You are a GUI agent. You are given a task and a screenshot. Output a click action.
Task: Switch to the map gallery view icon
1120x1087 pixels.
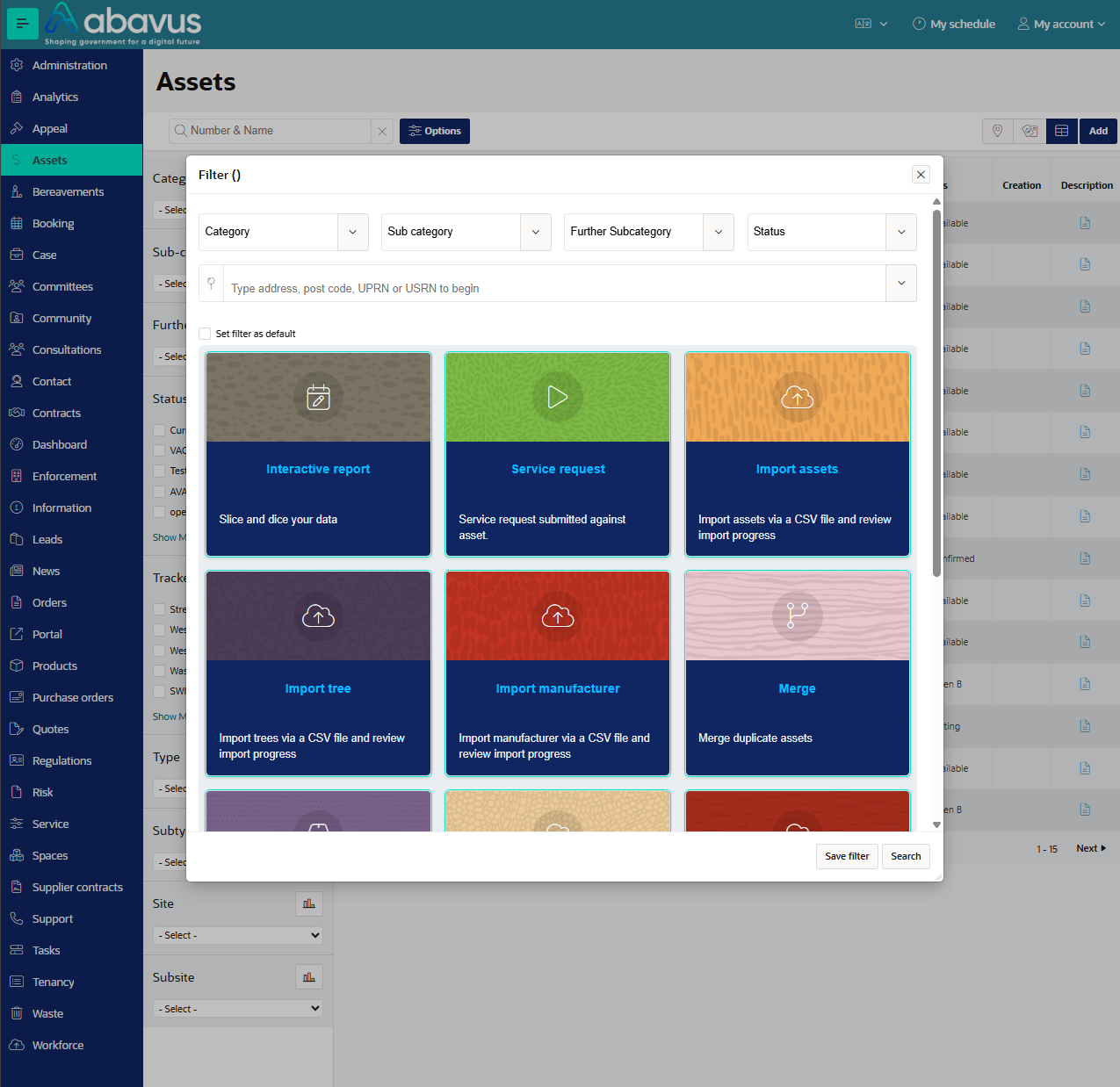coord(1030,131)
